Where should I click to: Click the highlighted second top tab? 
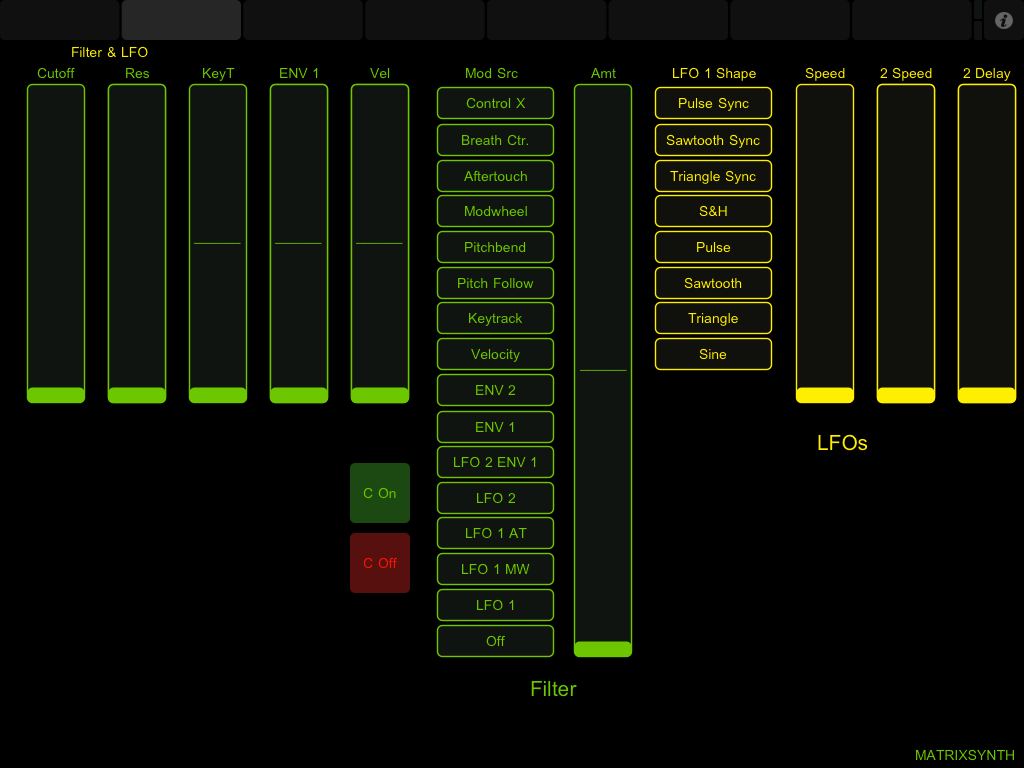(181, 20)
